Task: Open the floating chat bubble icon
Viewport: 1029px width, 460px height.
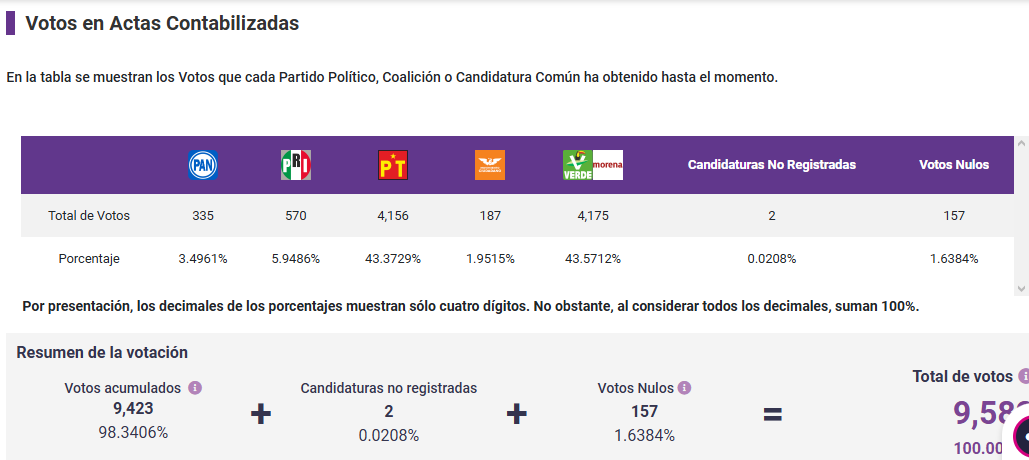Action: (1020, 437)
